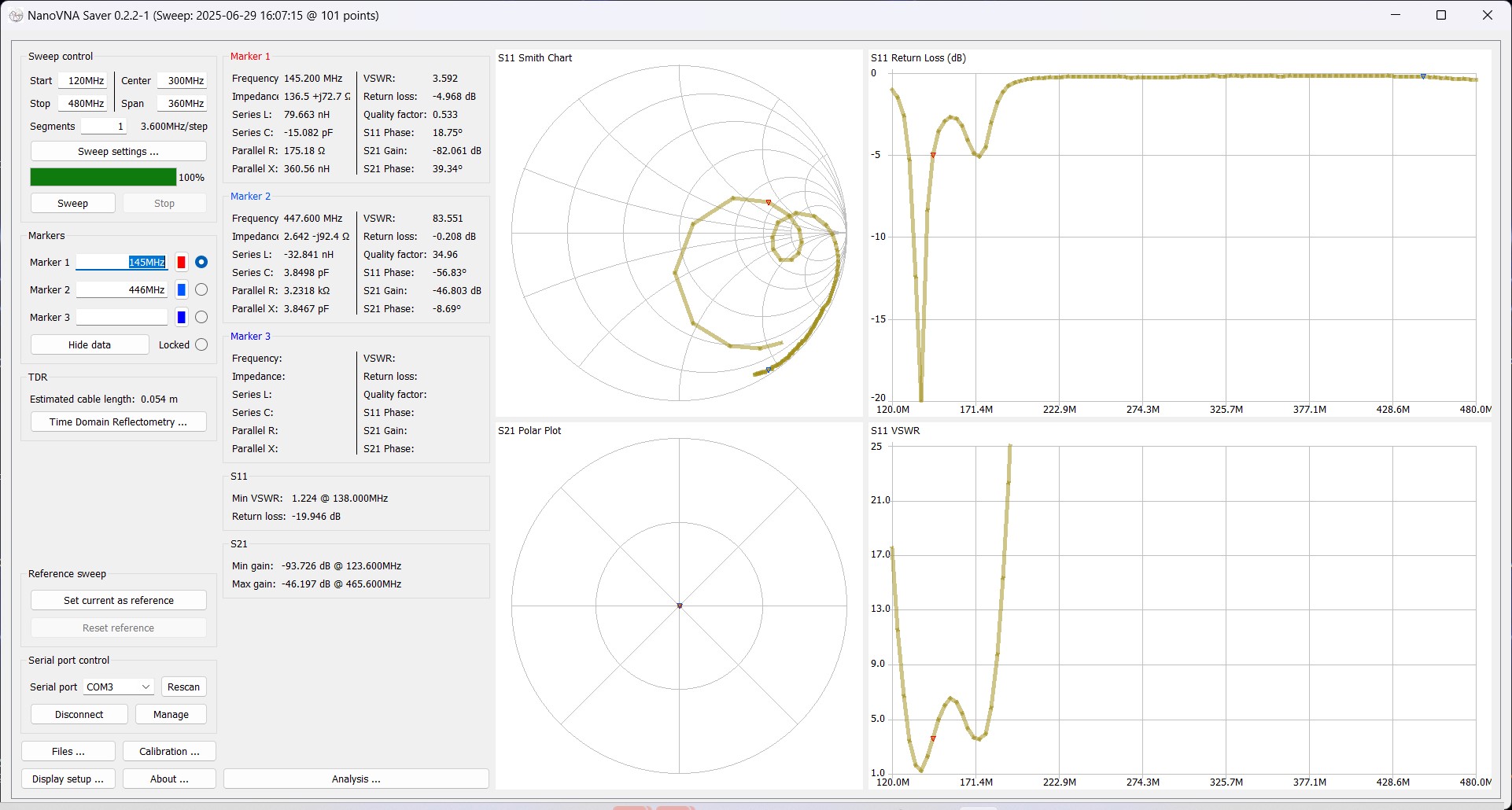This screenshot has width=1512, height=810.
Task: Open the Serial port COM3 dropdown
Action: pyautogui.click(x=118, y=687)
